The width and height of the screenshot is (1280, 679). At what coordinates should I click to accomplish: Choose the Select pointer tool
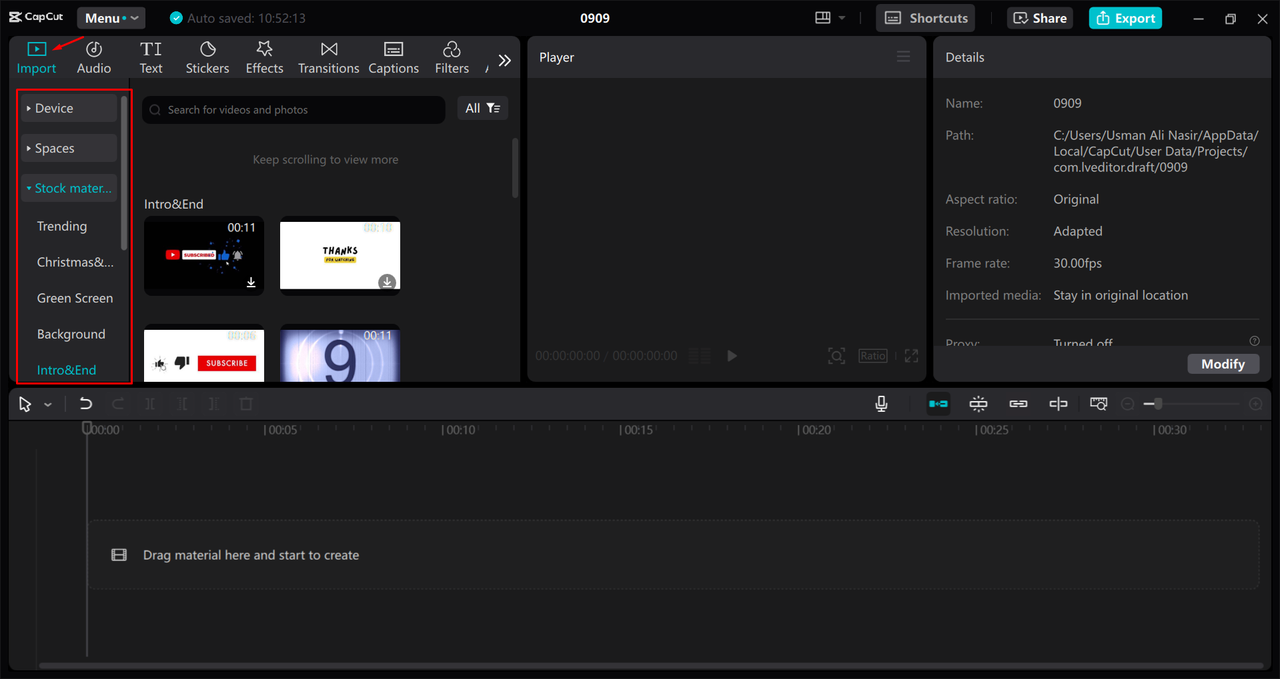26,404
